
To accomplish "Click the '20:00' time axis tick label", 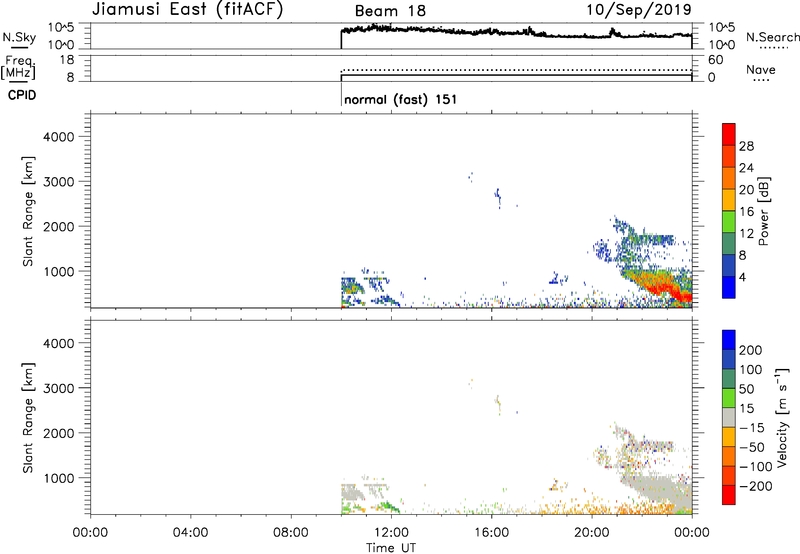I will (x=592, y=533).
